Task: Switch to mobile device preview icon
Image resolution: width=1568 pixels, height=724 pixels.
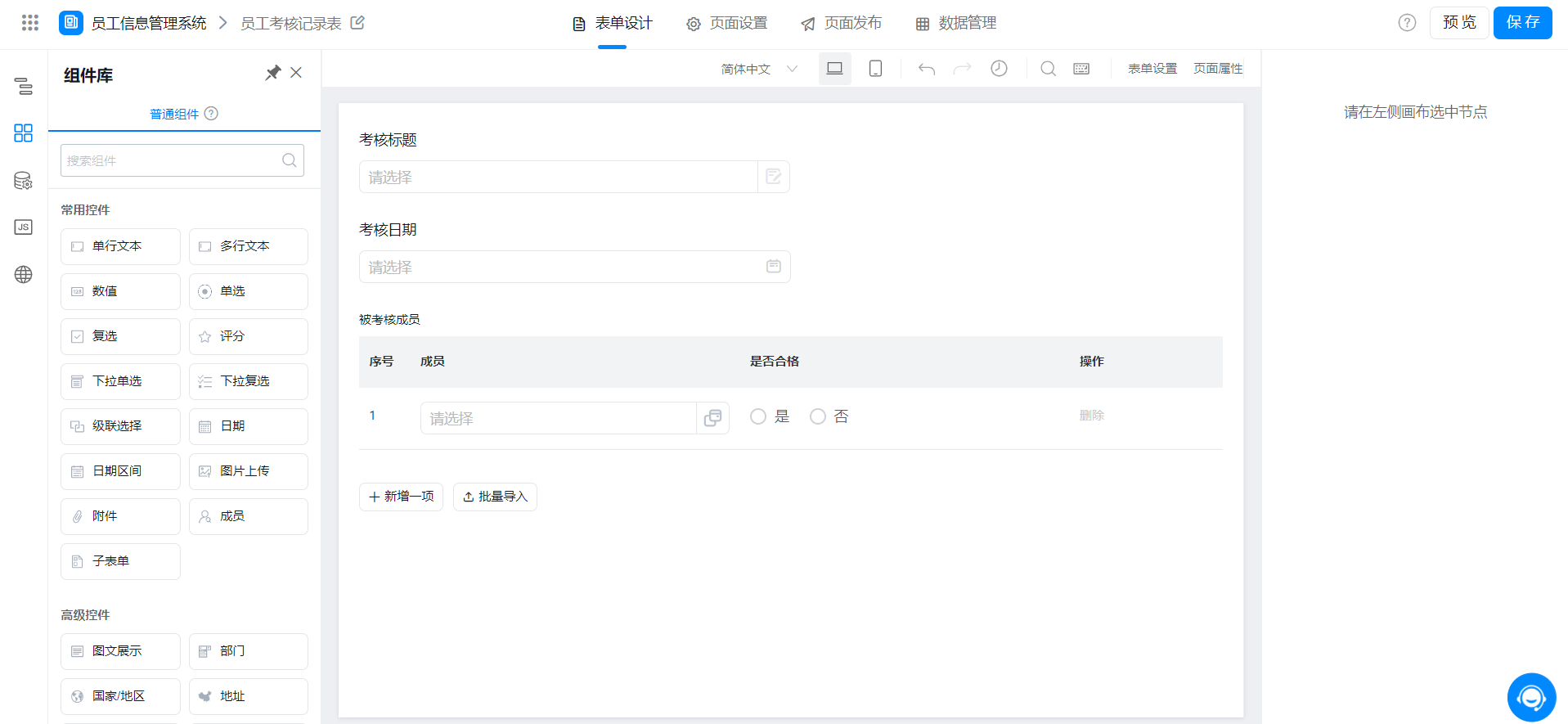Action: pos(875,69)
